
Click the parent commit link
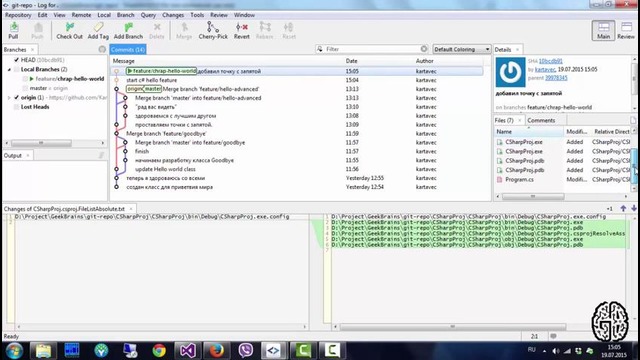tap(556, 78)
